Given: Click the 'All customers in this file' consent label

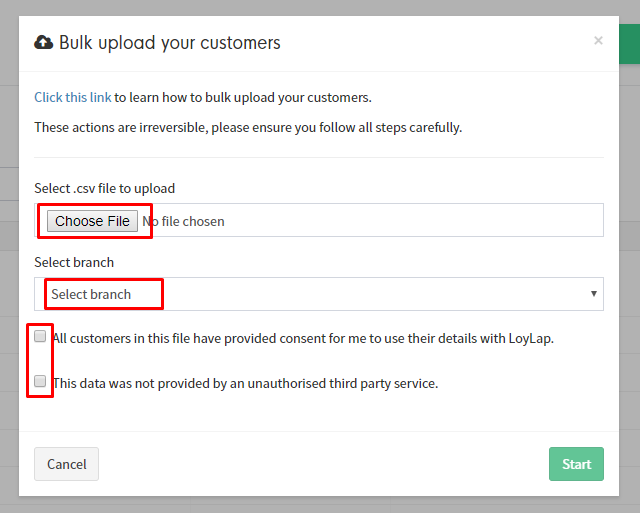Looking at the screenshot, I should click(x=303, y=338).
